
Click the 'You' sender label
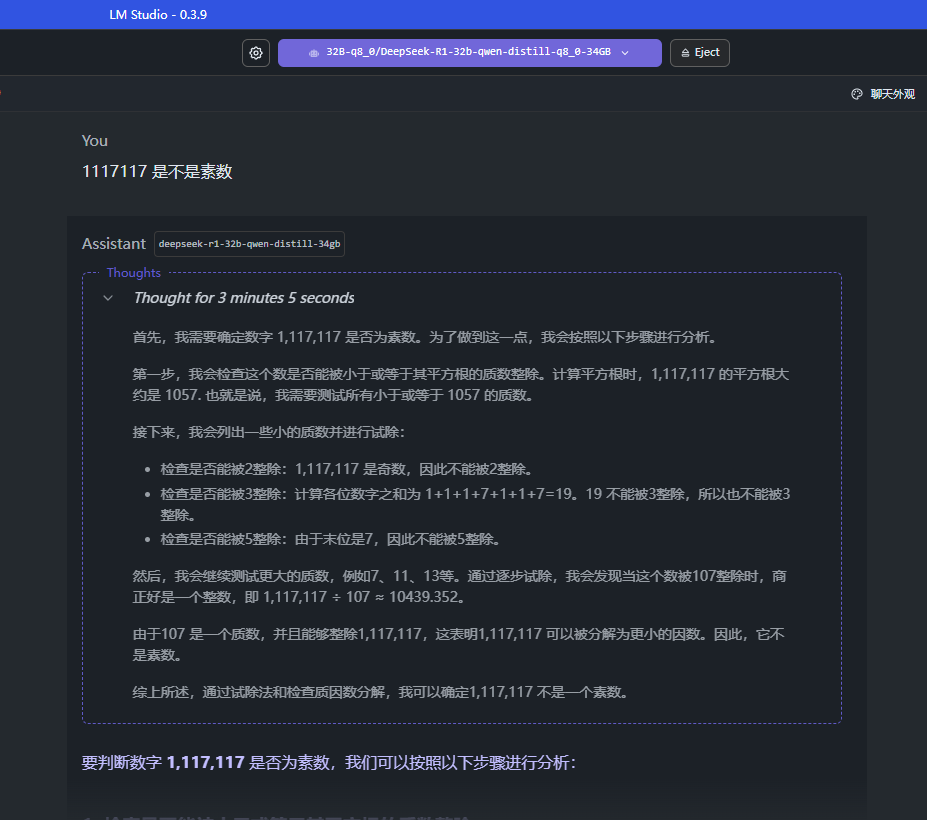coord(95,141)
